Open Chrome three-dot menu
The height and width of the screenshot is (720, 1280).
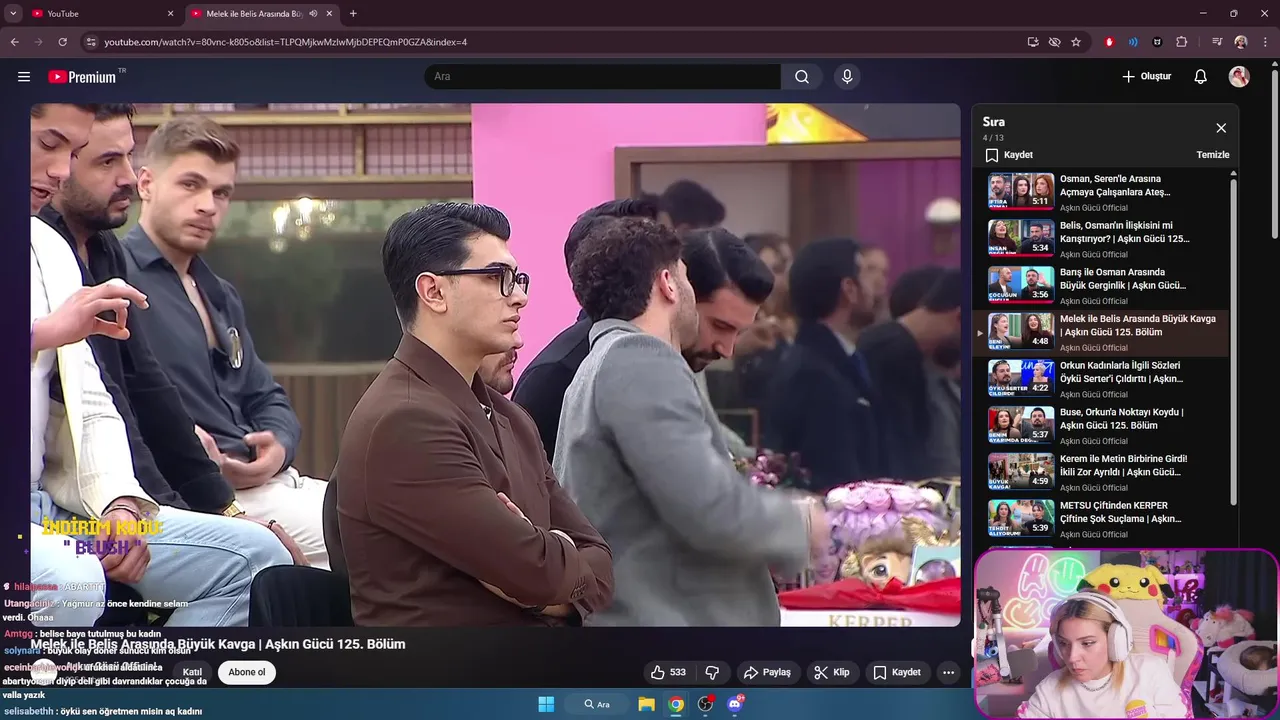(1265, 42)
